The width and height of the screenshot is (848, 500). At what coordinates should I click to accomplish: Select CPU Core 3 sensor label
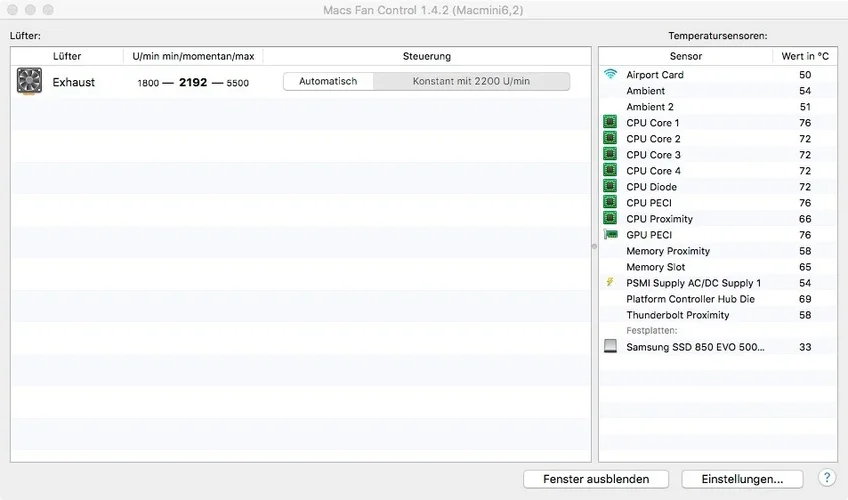click(x=653, y=155)
